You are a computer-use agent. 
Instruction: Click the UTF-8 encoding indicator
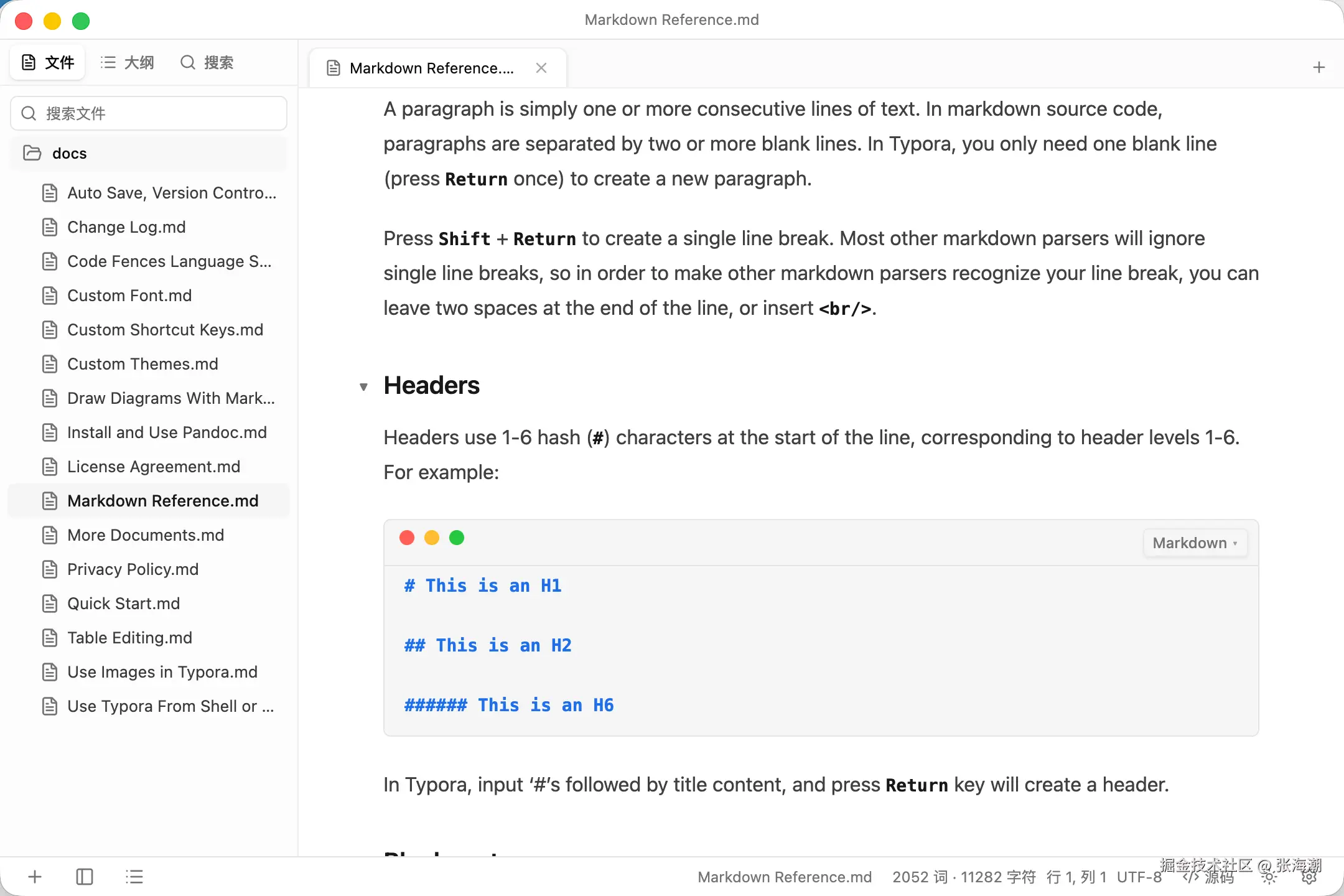point(1139,877)
